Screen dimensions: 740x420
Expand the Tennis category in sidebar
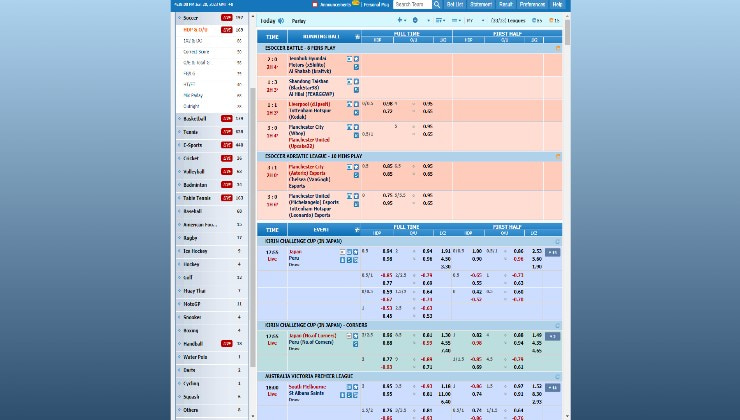coord(211,132)
